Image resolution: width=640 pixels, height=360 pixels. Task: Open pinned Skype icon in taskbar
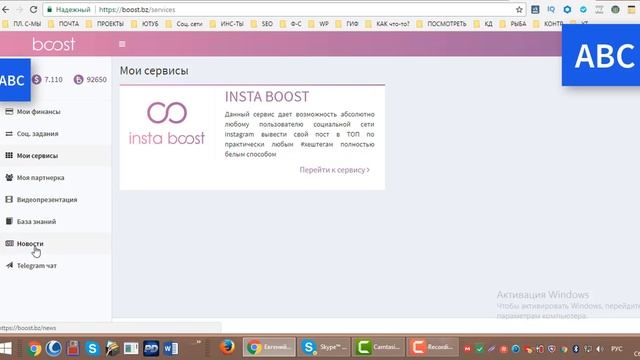[x=92, y=348]
